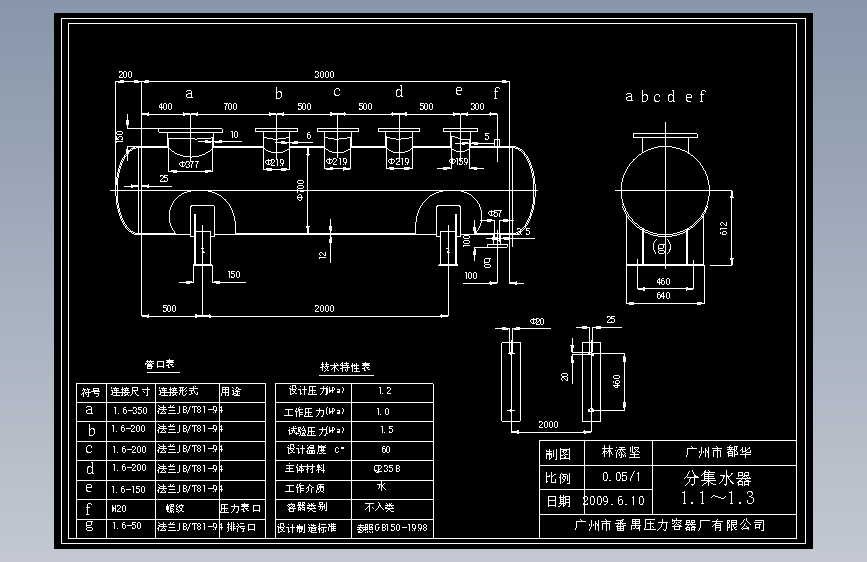Click the 3000 overall length dimension
Viewport: 867px width, 562px height.
(x=324, y=75)
